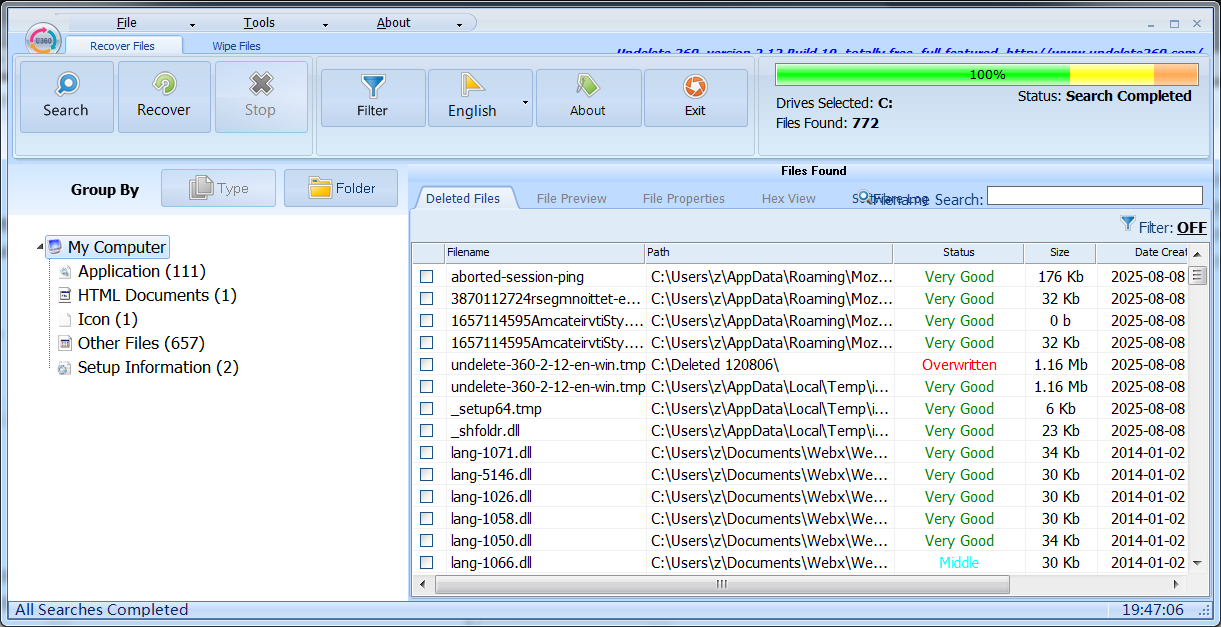Open the Tools menu dropdown arrow

point(325,24)
